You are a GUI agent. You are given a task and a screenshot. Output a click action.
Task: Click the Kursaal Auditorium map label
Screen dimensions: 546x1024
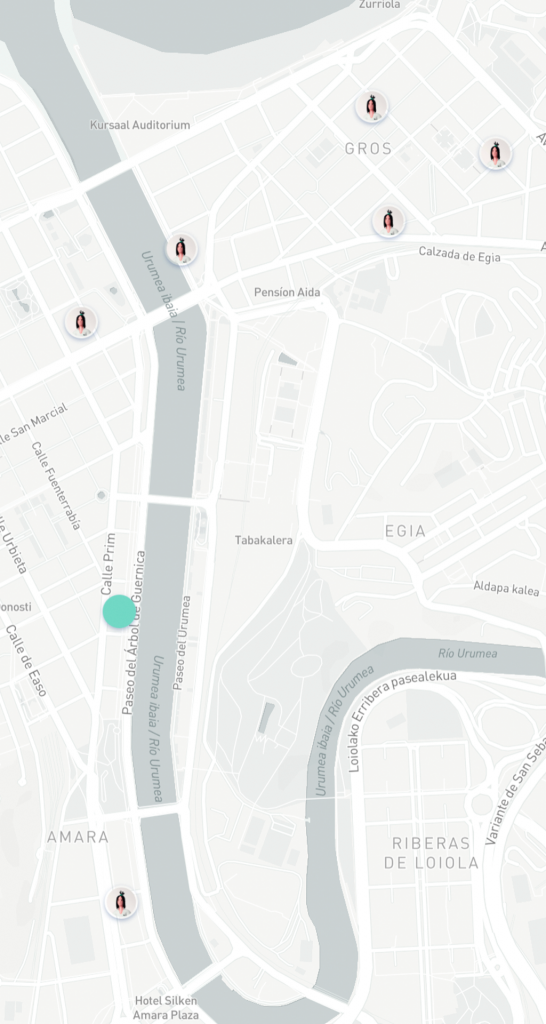click(140, 125)
